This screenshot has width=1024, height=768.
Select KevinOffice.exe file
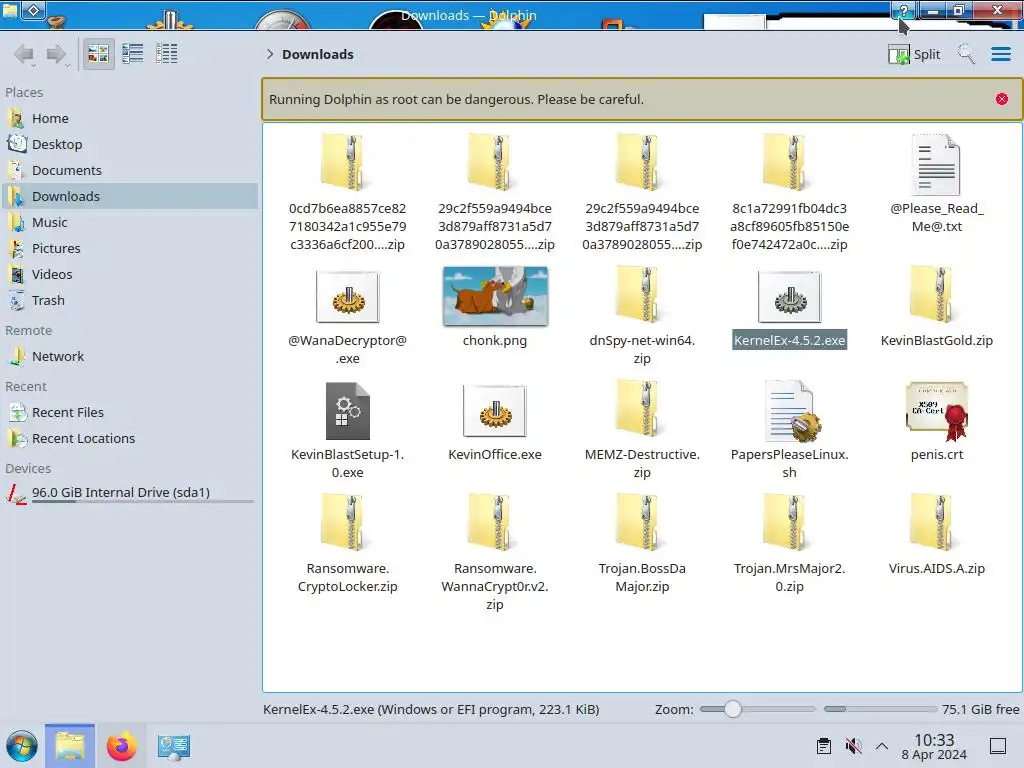(x=494, y=421)
